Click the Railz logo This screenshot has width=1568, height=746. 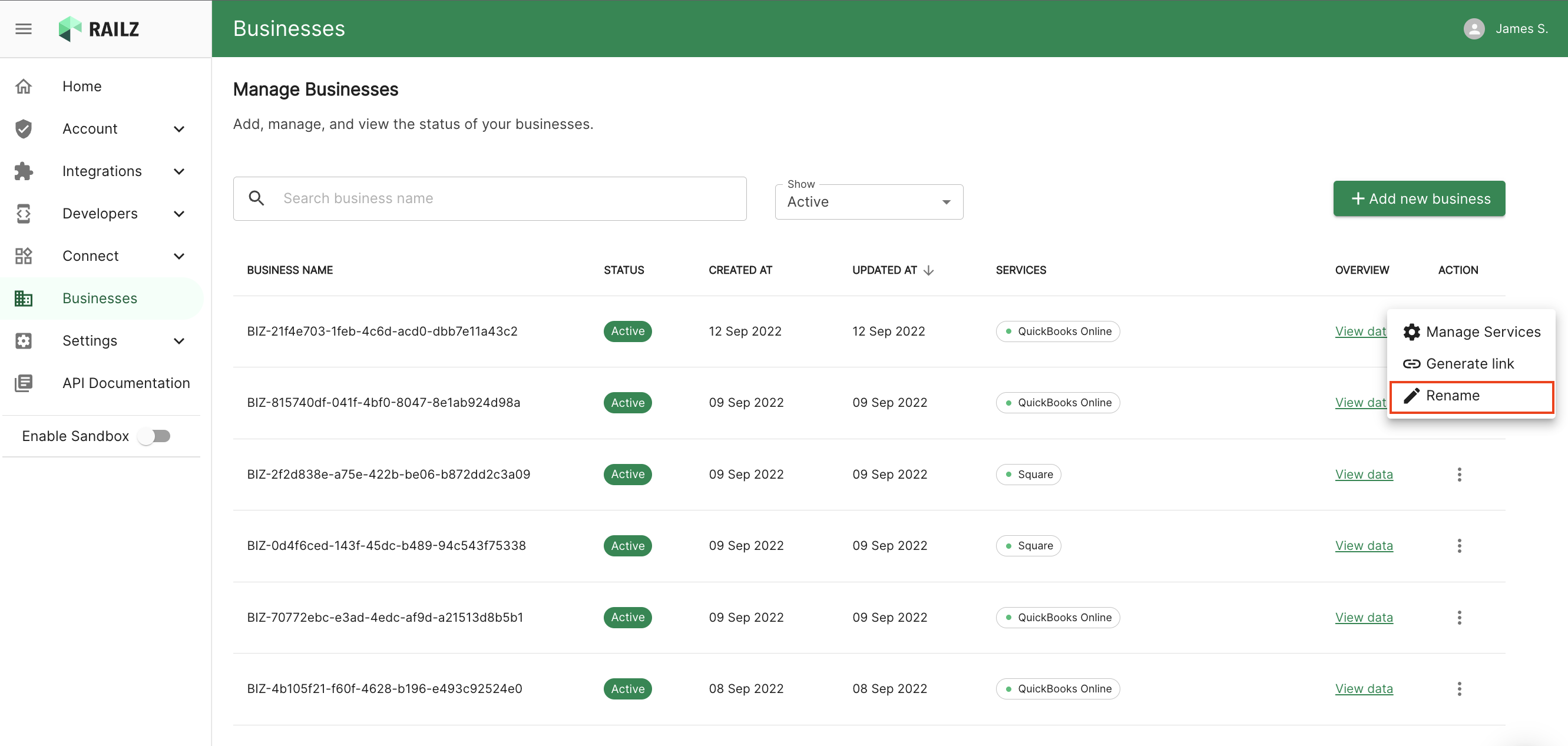pyautogui.click(x=98, y=29)
